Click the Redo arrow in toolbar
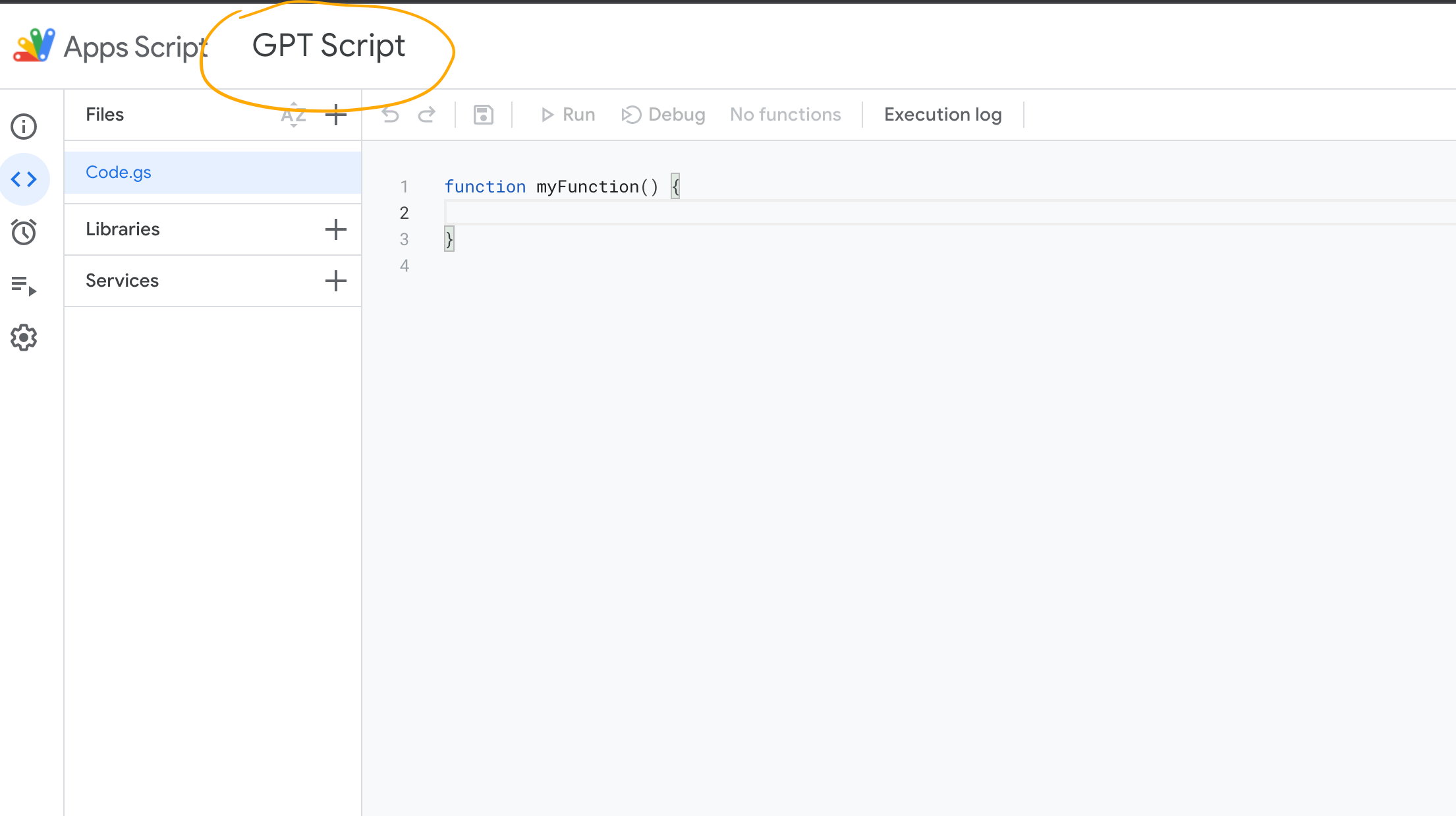1456x816 pixels. [x=427, y=115]
